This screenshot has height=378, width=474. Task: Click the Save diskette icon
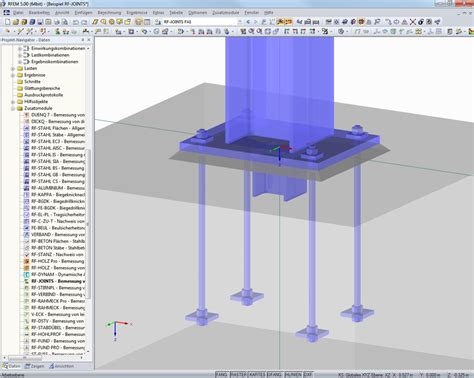(x=40, y=22)
